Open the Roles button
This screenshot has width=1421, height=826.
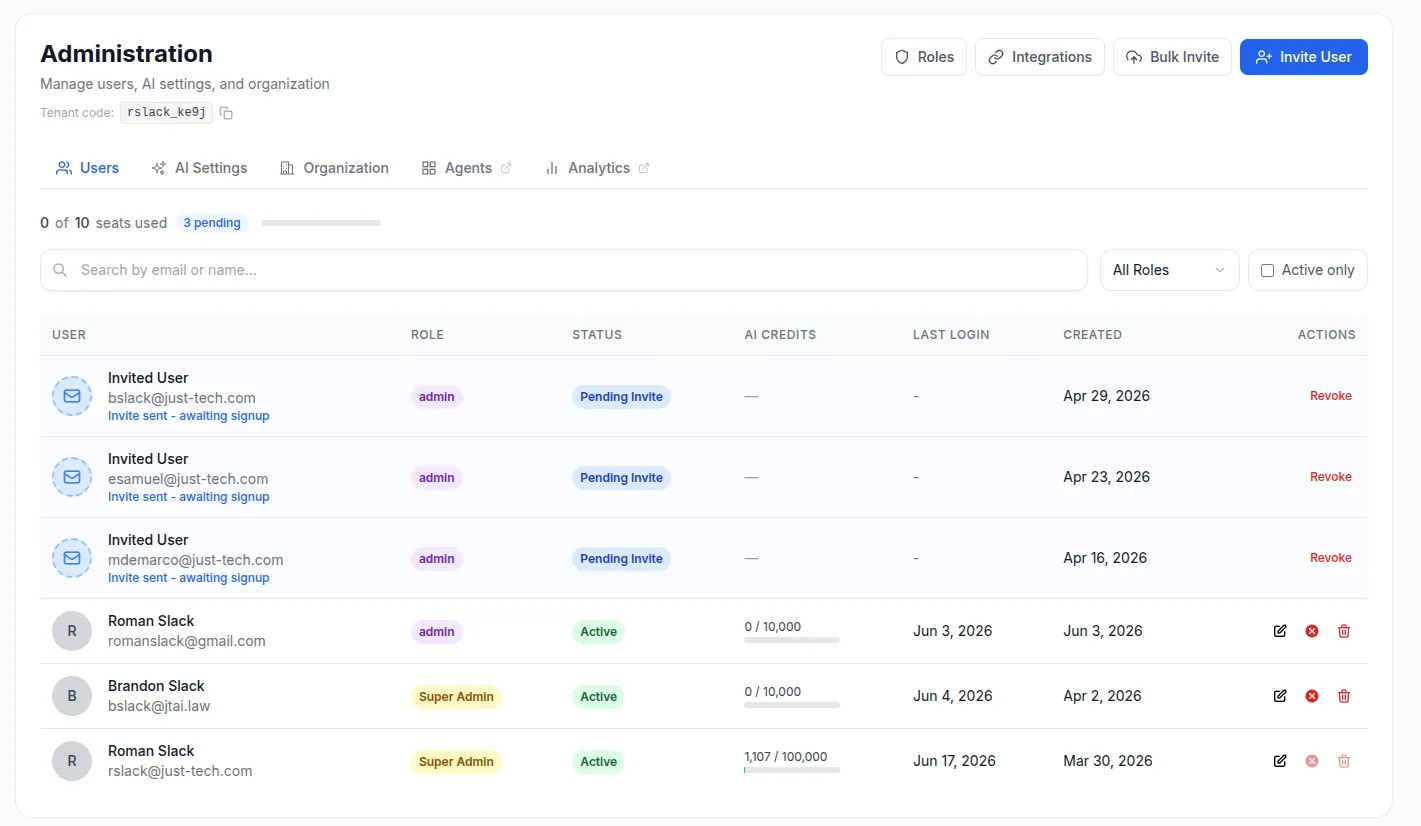click(924, 57)
